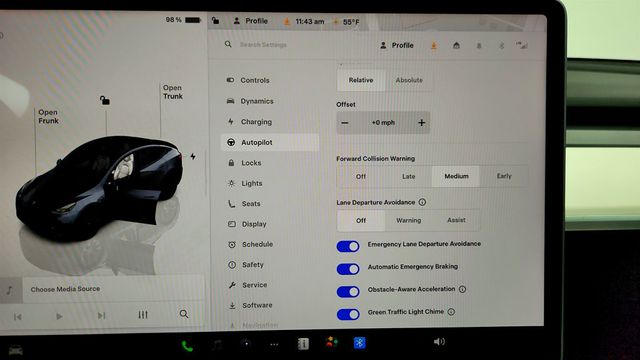
Task: Set Forward Collision Warning to Early
Action: pos(504,176)
